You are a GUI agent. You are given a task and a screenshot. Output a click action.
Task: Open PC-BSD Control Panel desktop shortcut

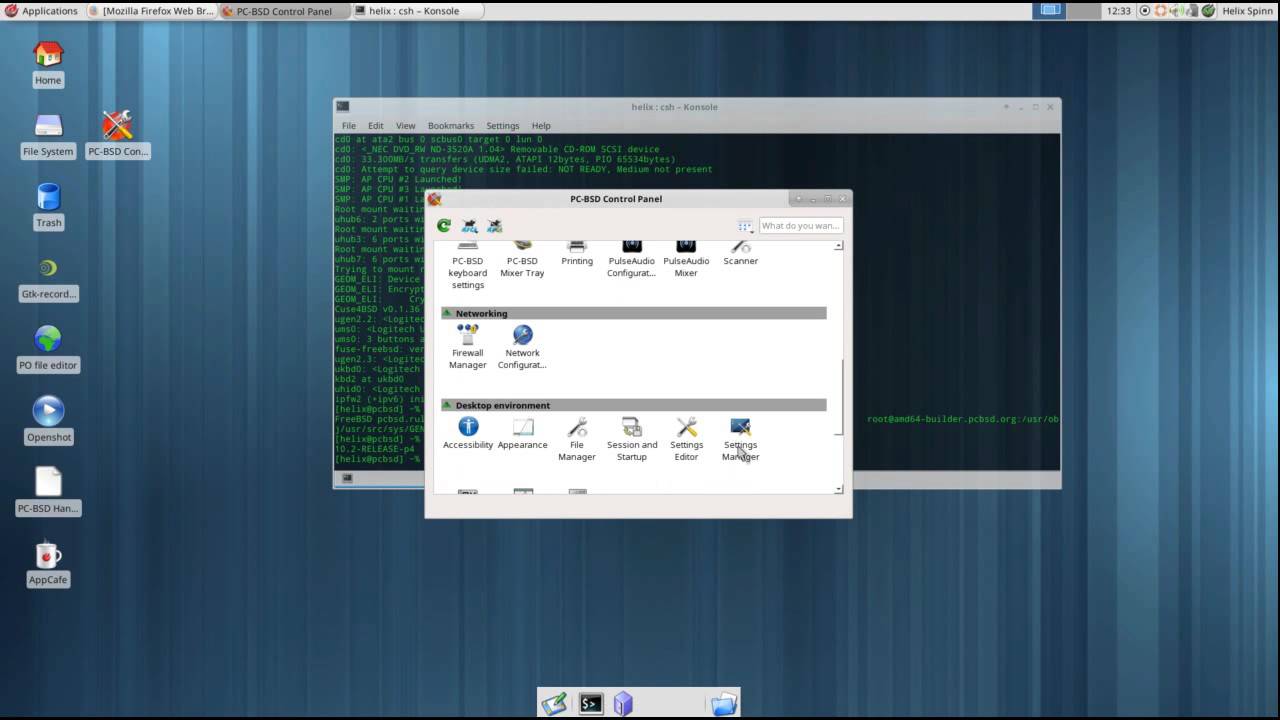[118, 135]
